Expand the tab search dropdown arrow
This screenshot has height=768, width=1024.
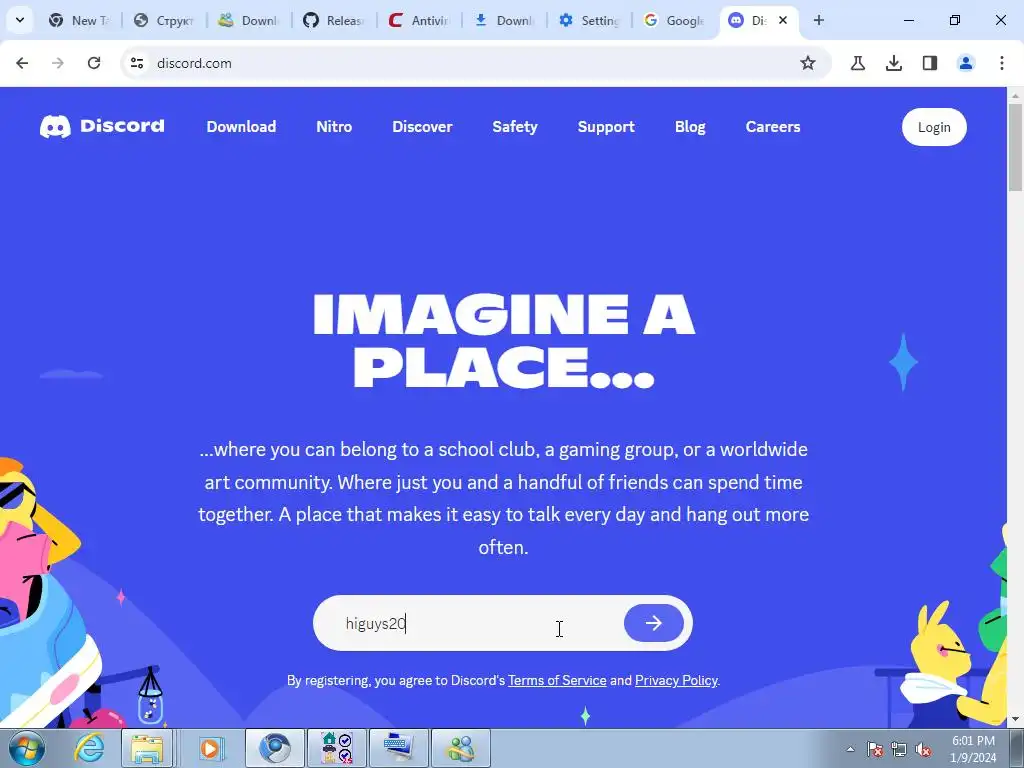click(20, 20)
